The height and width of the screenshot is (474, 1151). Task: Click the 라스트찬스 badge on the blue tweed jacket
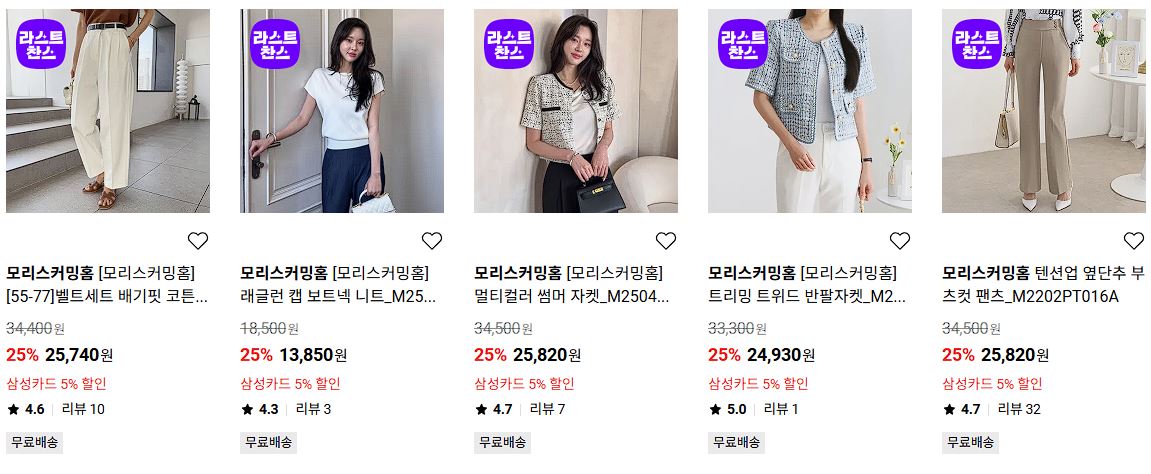pyautogui.click(x=743, y=43)
